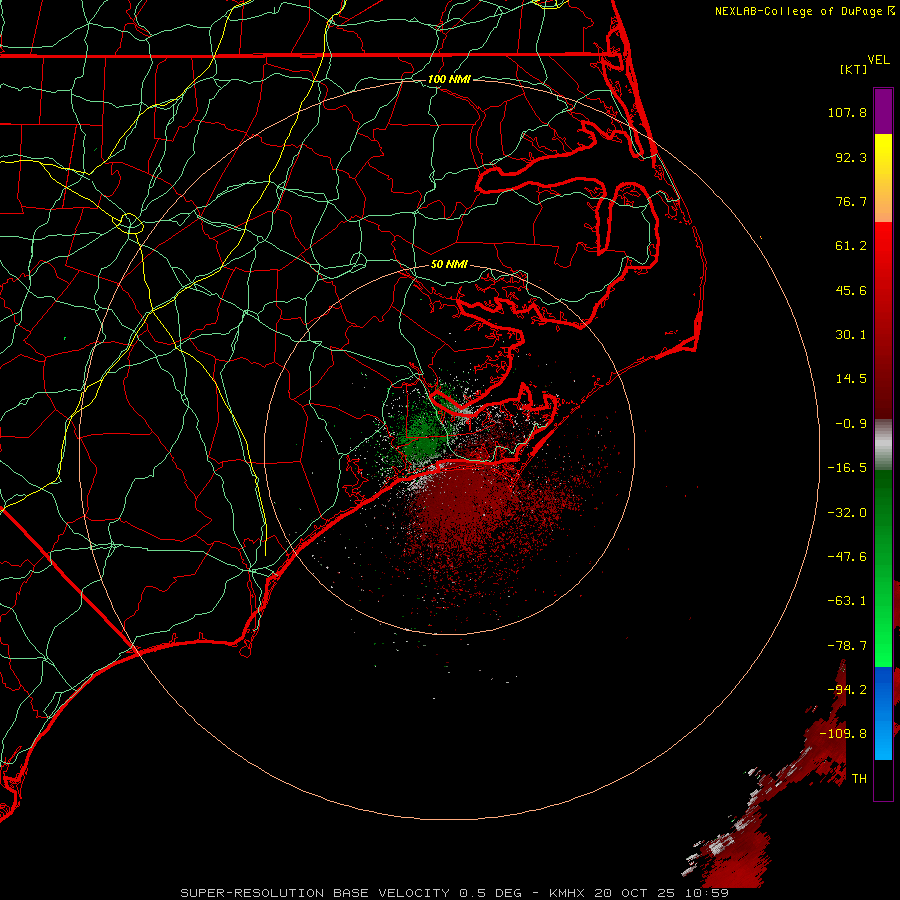Click the -109.8 value on the velocity scale
The width and height of the screenshot is (900, 900).
tap(844, 734)
